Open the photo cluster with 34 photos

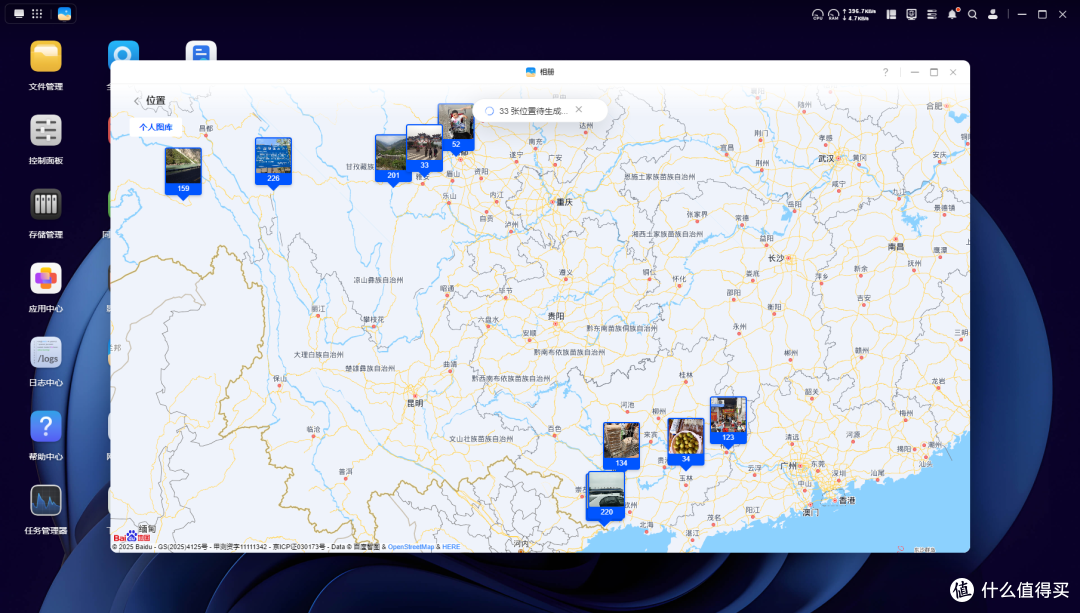pos(685,441)
